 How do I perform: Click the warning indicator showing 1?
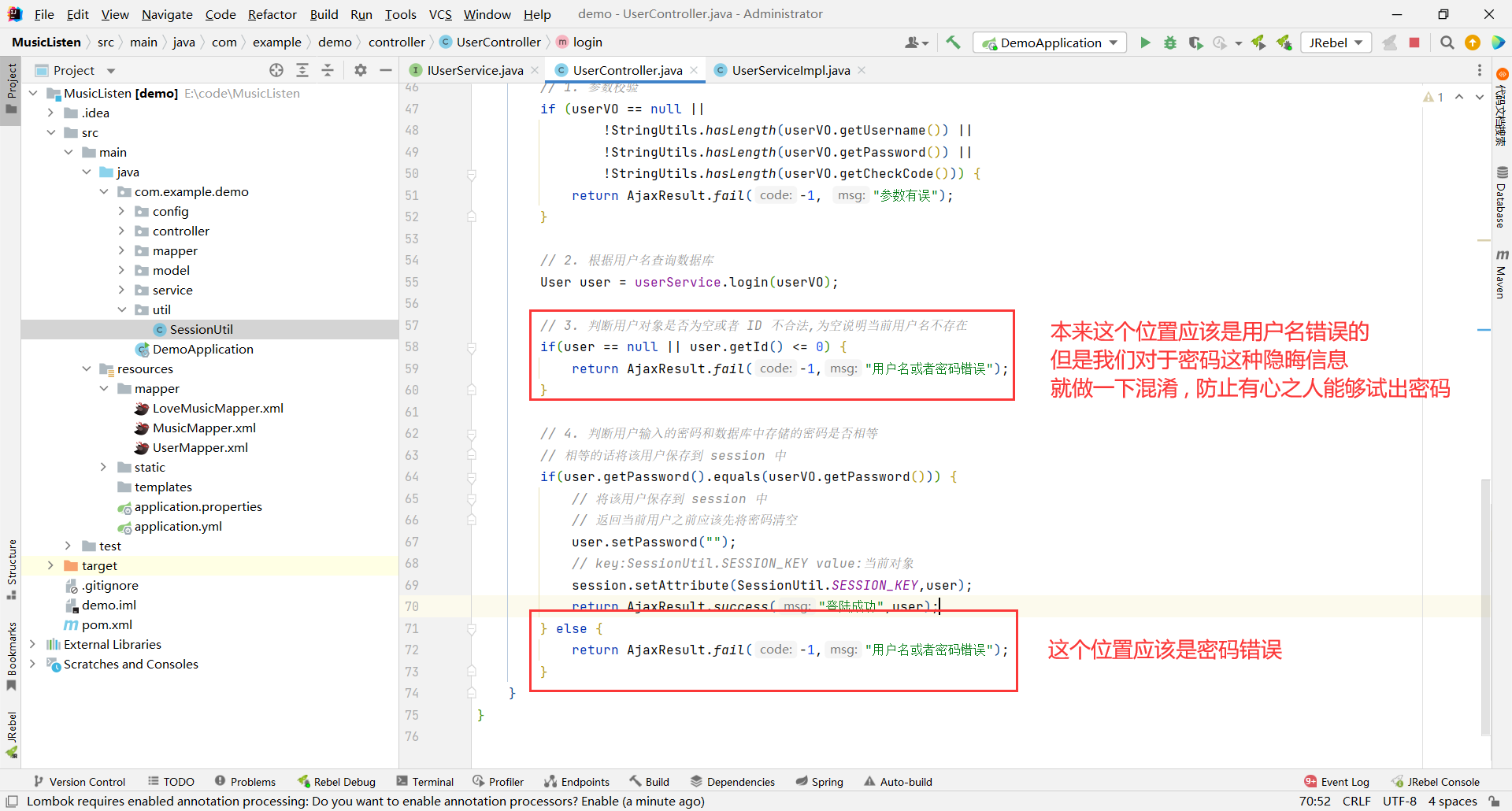pyautogui.click(x=1433, y=97)
